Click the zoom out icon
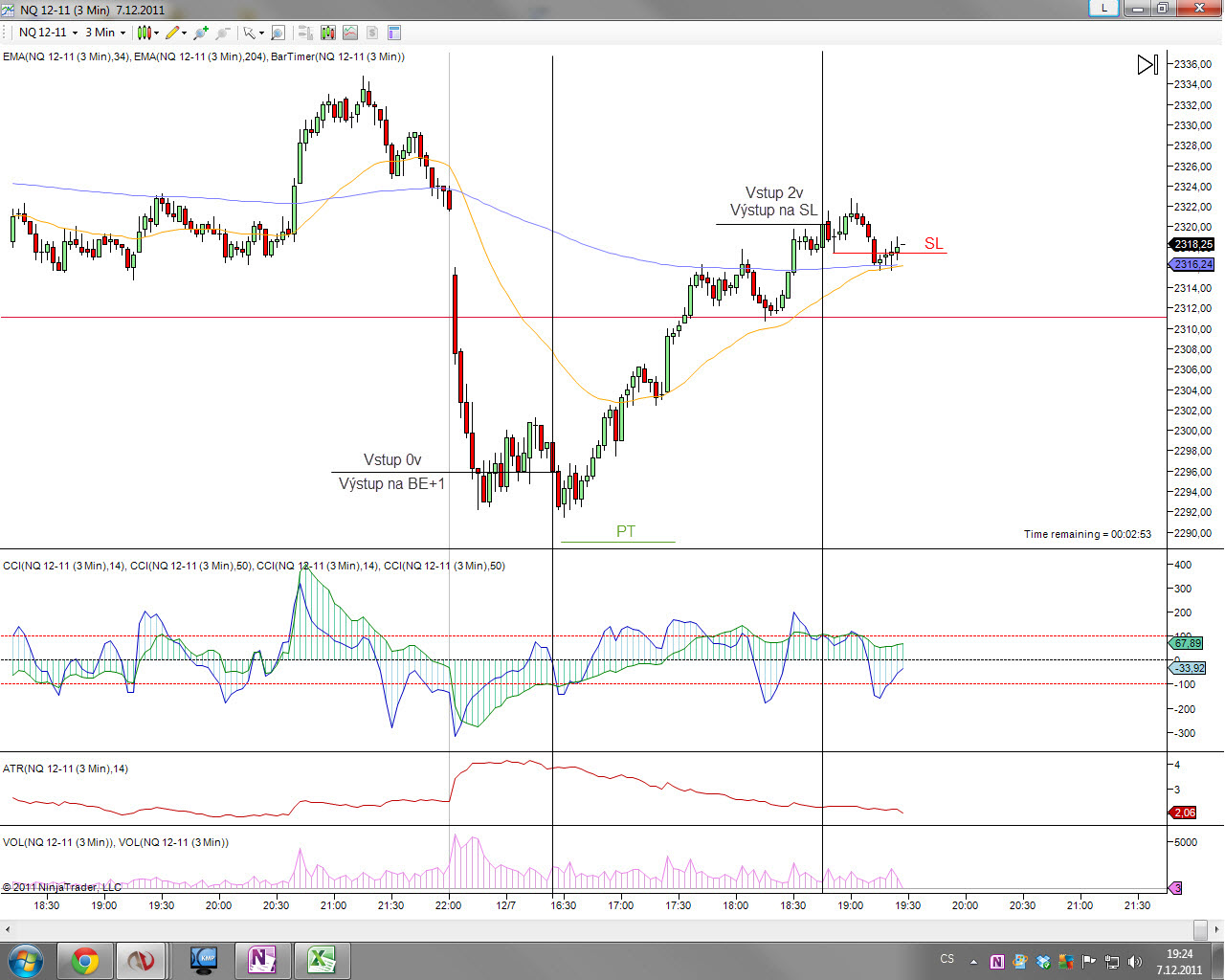 point(223,33)
